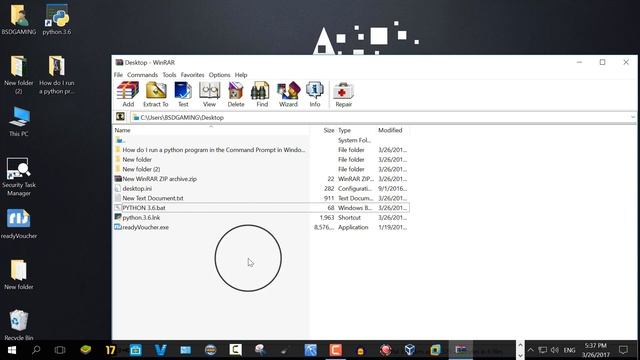
Task: Click 'New folder (2)' desktop icon
Action: click(x=18, y=74)
